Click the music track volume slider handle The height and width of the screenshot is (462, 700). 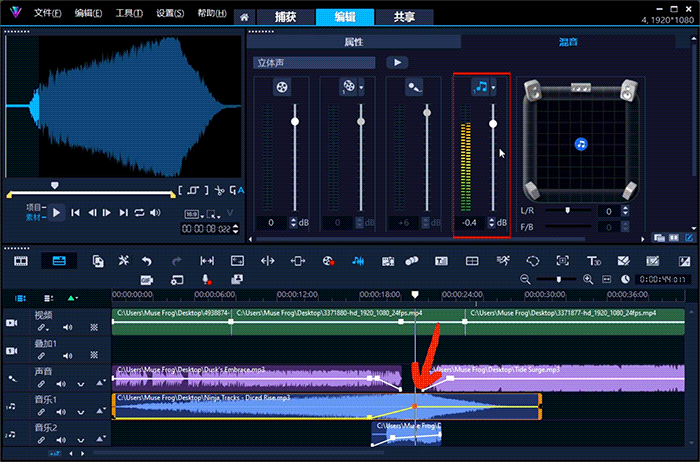[492, 122]
